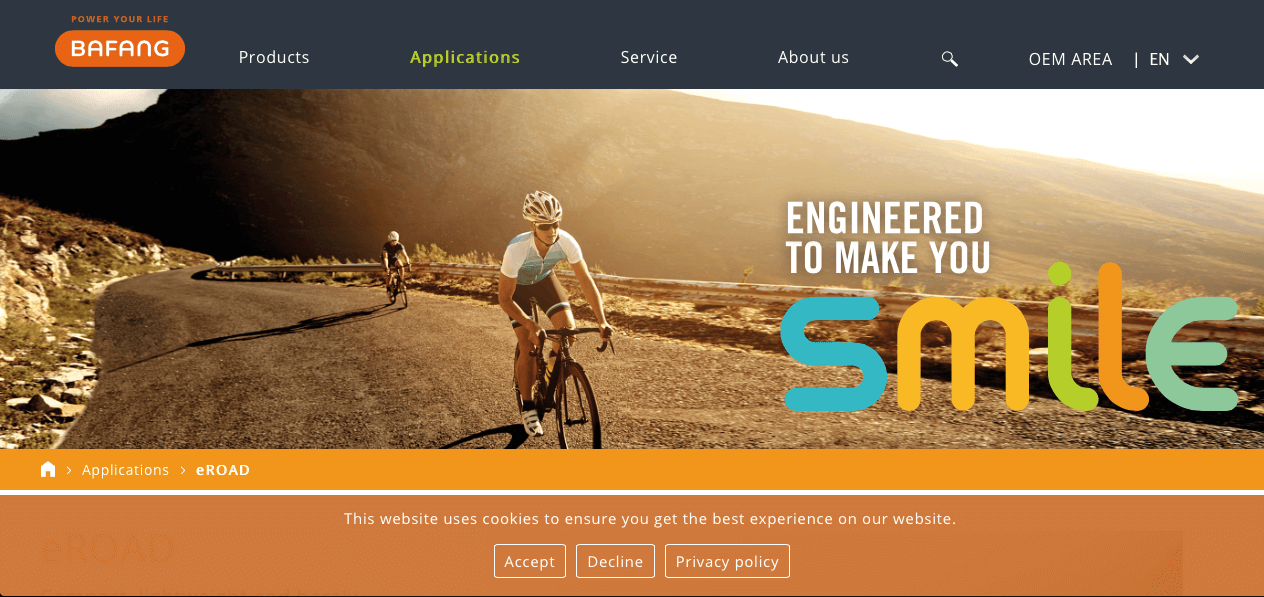Click the Power Your Life tagline
This screenshot has width=1264, height=597.
(120, 19)
